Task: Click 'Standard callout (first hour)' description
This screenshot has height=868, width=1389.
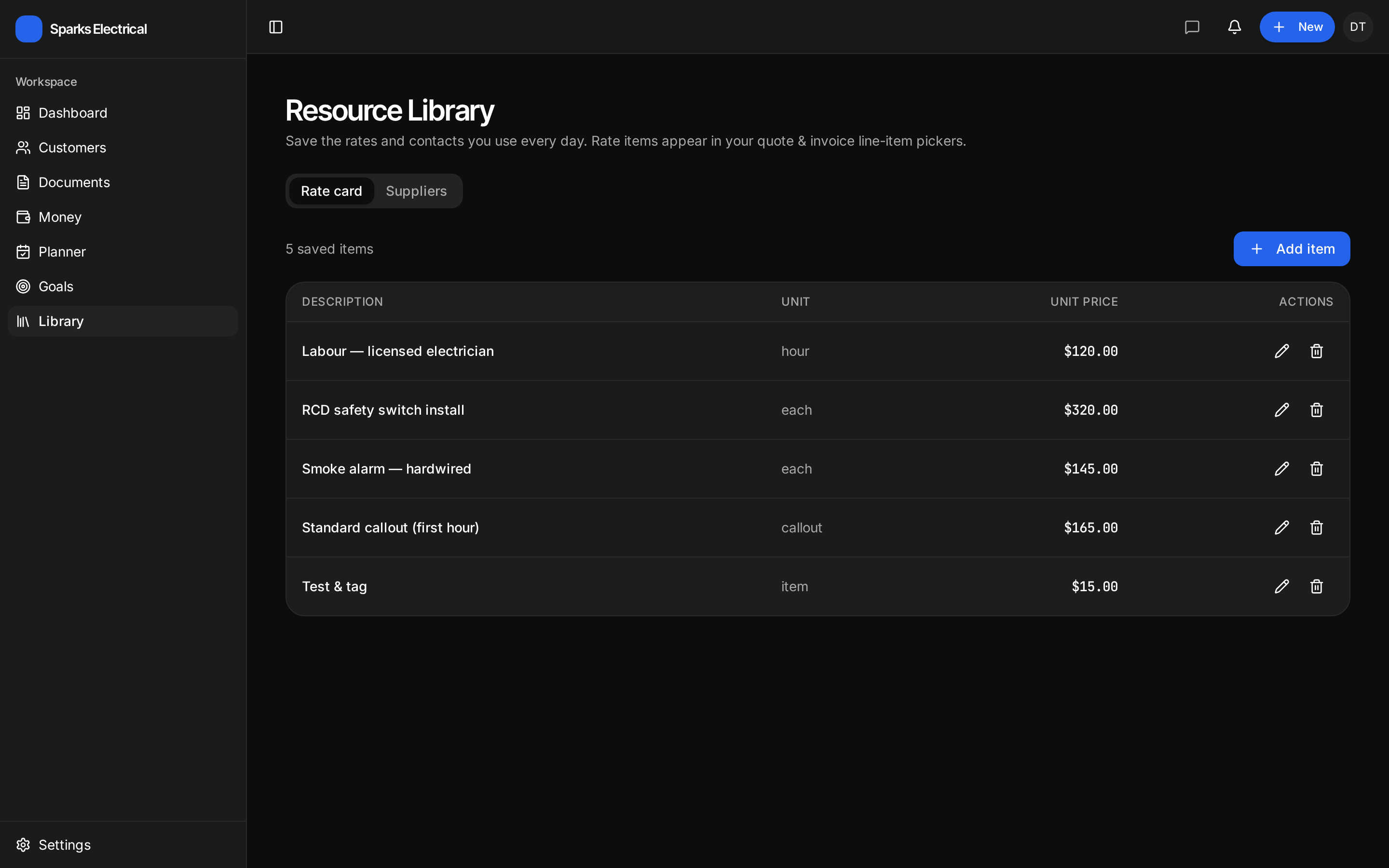Action: point(390,528)
